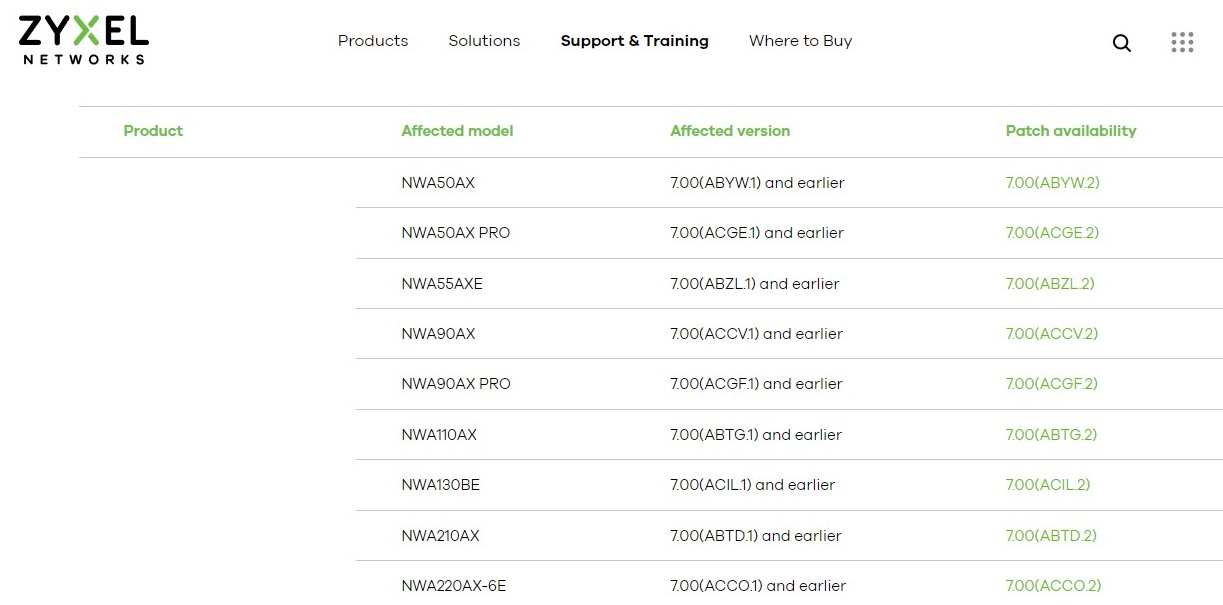The width and height of the screenshot is (1223, 605).
Task: Click the 7.00(ABZL.2) patch link
Action: coord(1049,283)
